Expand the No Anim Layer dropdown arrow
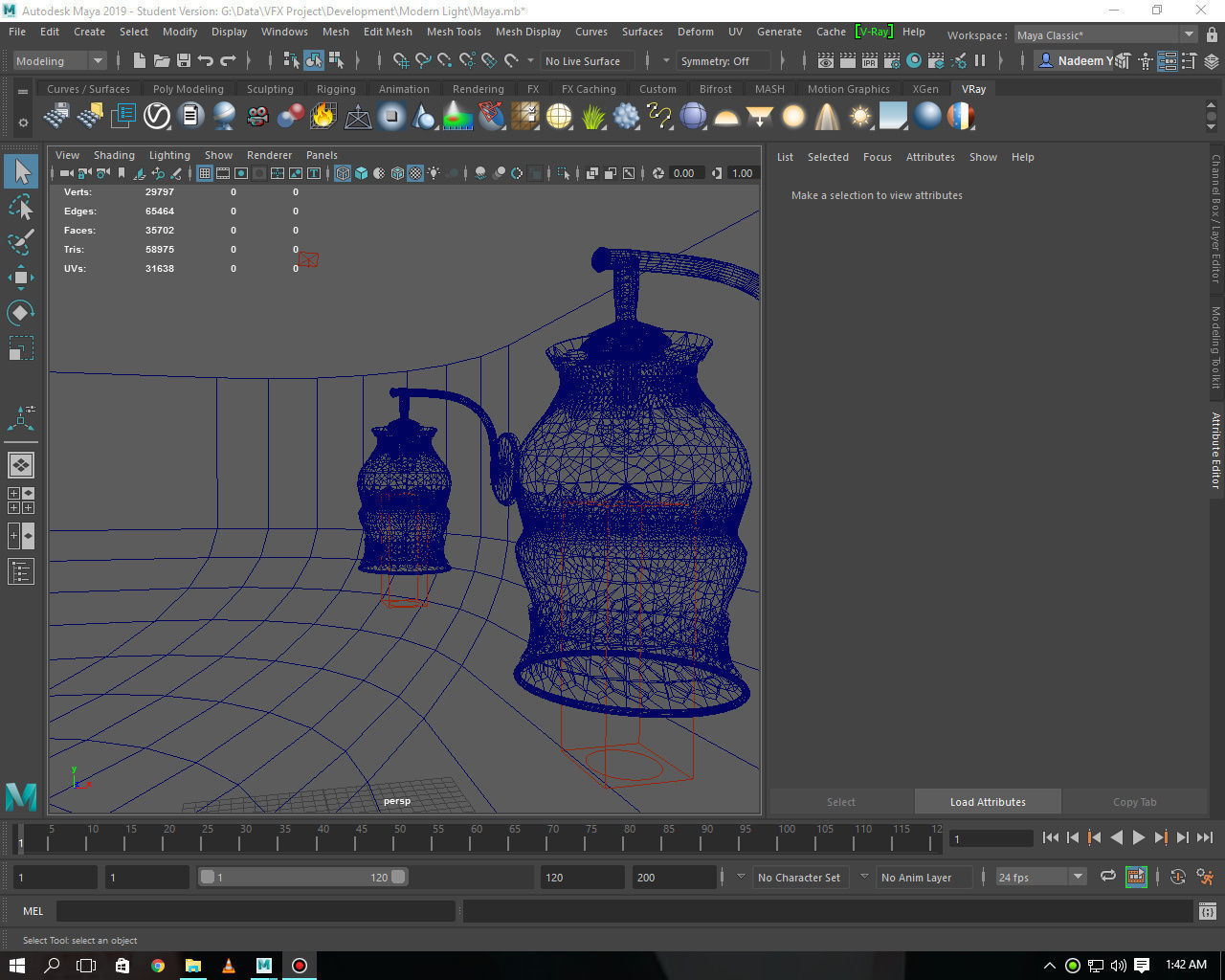 [864, 877]
